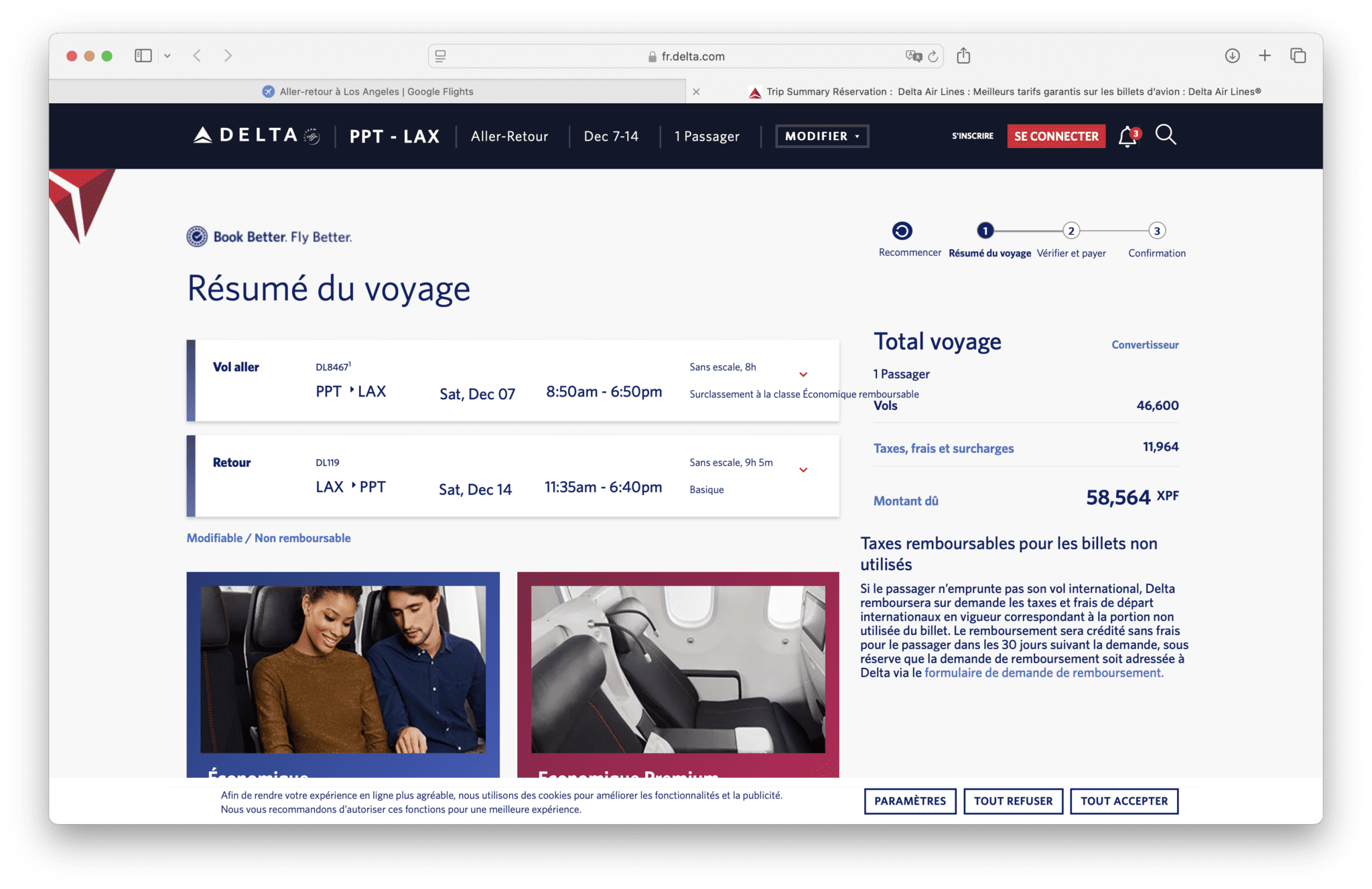Click flight number DL8467
Viewport: 1372px width, 889px height.
pyautogui.click(x=333, y=366)
